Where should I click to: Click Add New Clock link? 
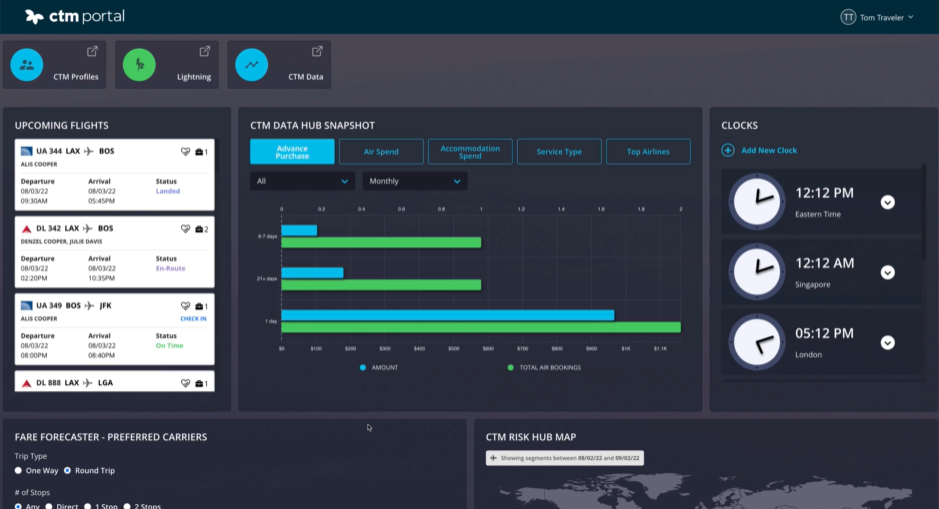tap(769, 150)
